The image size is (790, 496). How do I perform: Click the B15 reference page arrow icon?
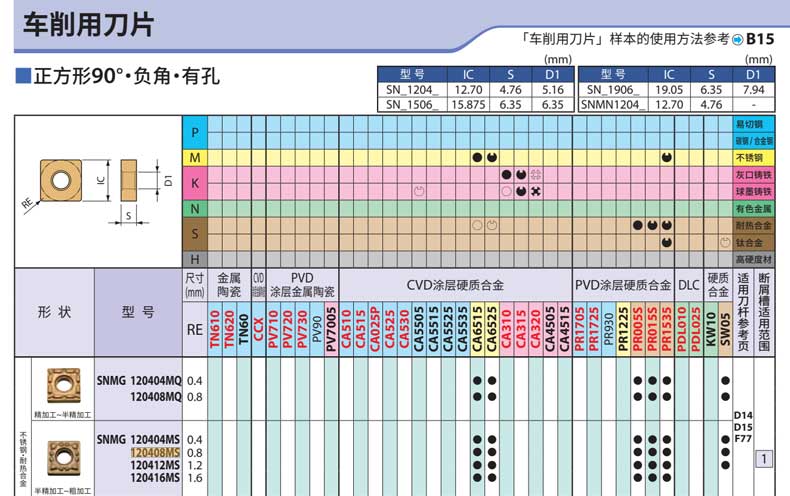737,40
